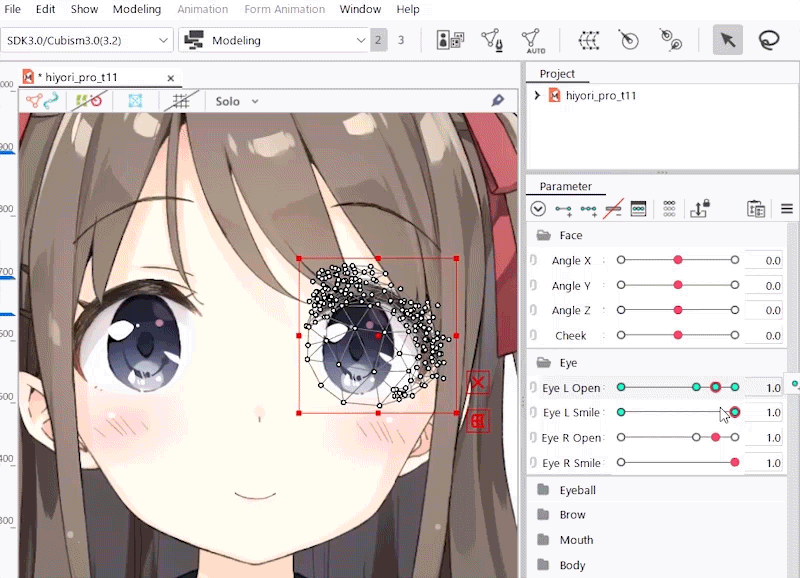Open automatic mesh generator (AUTO icon)
Image resolution: width=800 pixels, height=578 pixels.
(x=531, y=40)
